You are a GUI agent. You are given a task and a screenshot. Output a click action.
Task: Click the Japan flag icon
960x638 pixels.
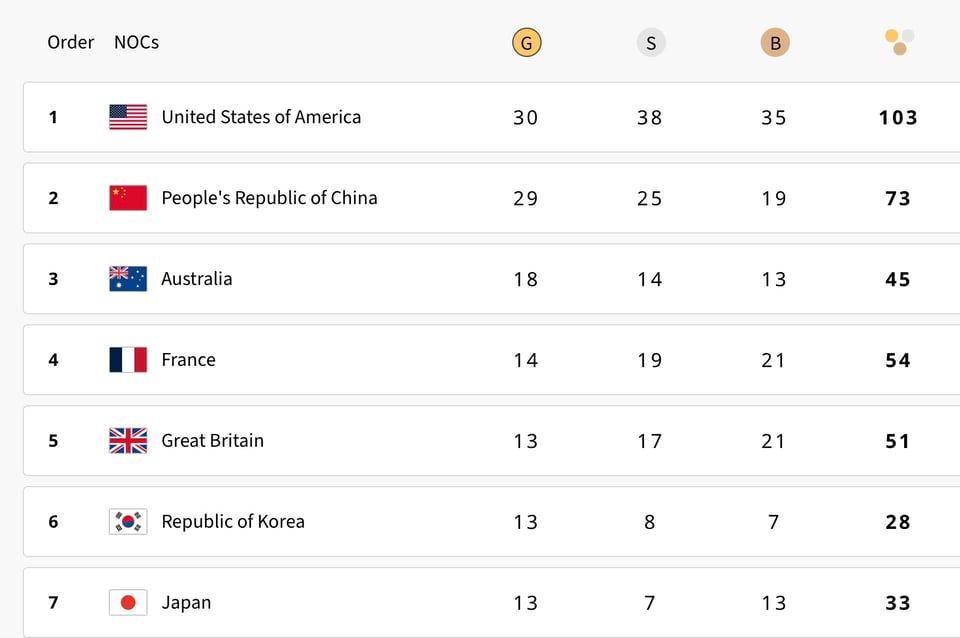coord(128,603)
